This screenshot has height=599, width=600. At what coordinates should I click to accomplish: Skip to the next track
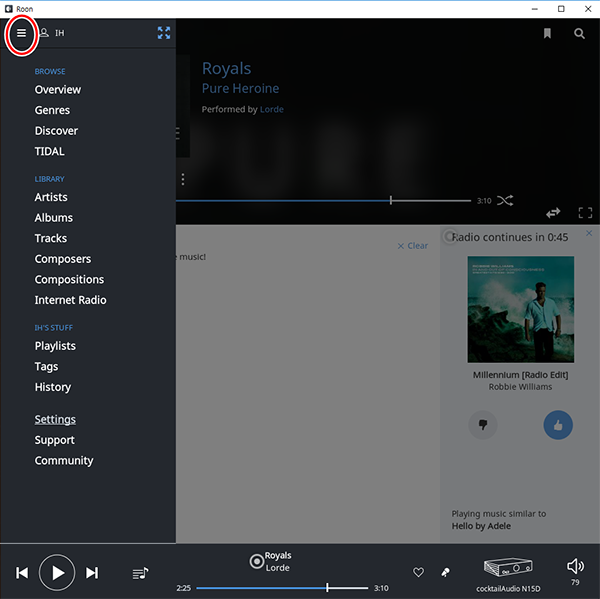point(92,573)
